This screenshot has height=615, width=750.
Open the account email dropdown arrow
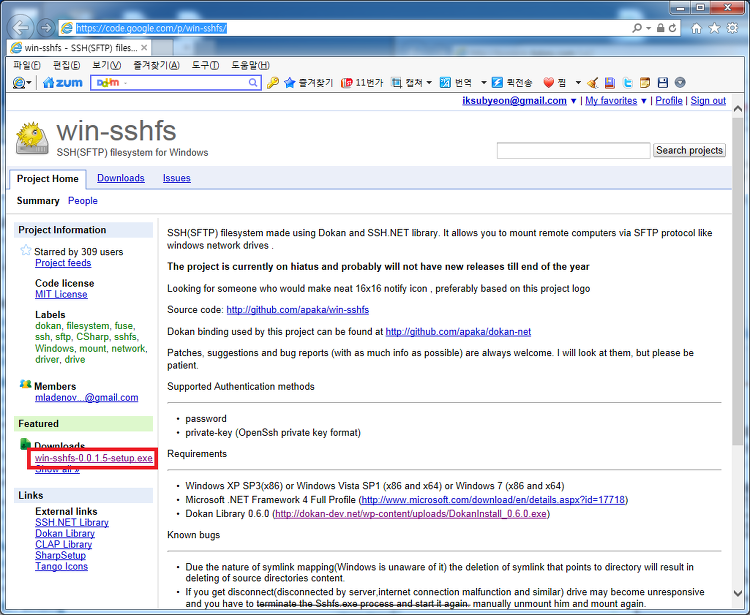tap(573, 101)
